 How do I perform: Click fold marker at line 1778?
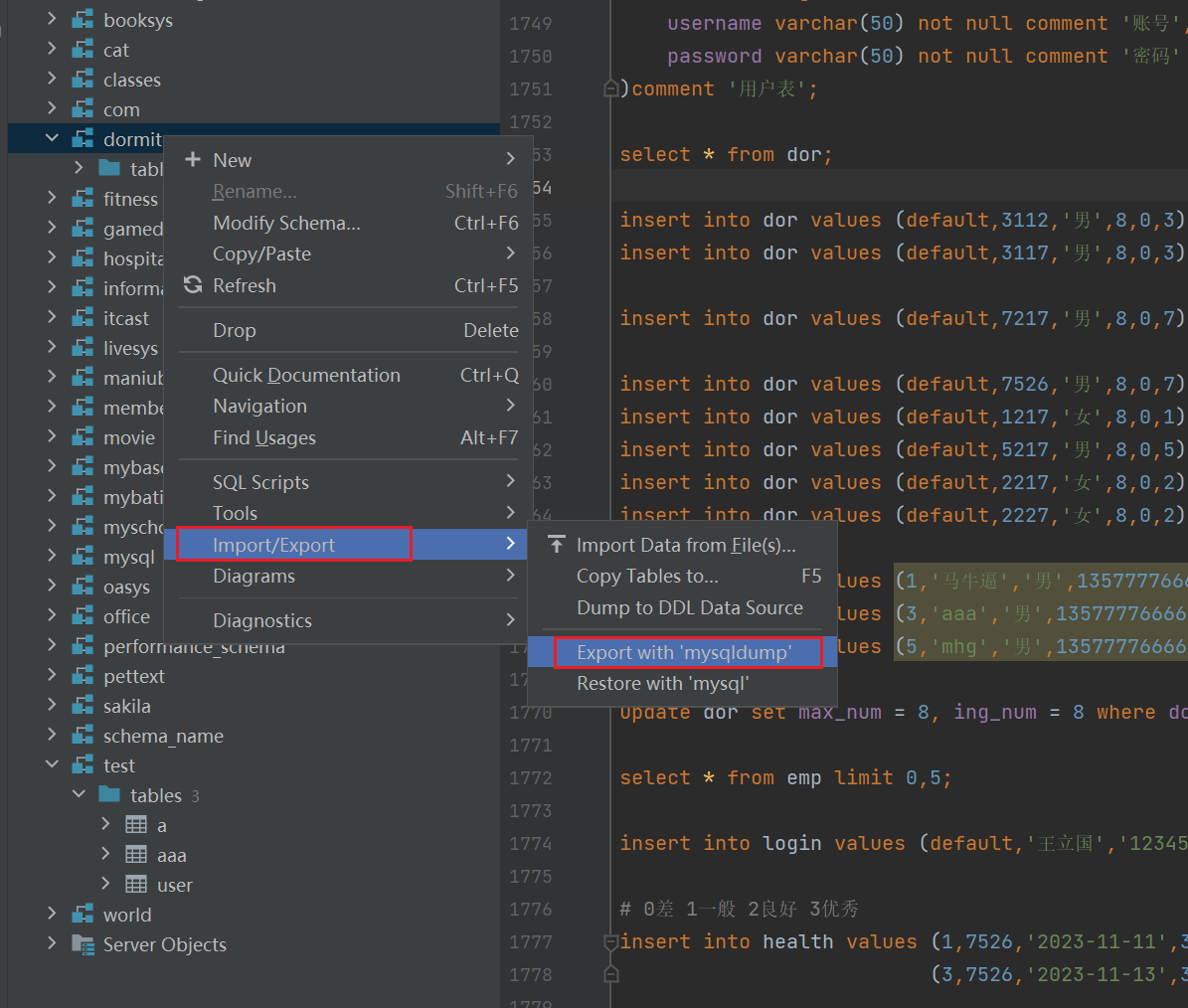(x=610, y=974)
